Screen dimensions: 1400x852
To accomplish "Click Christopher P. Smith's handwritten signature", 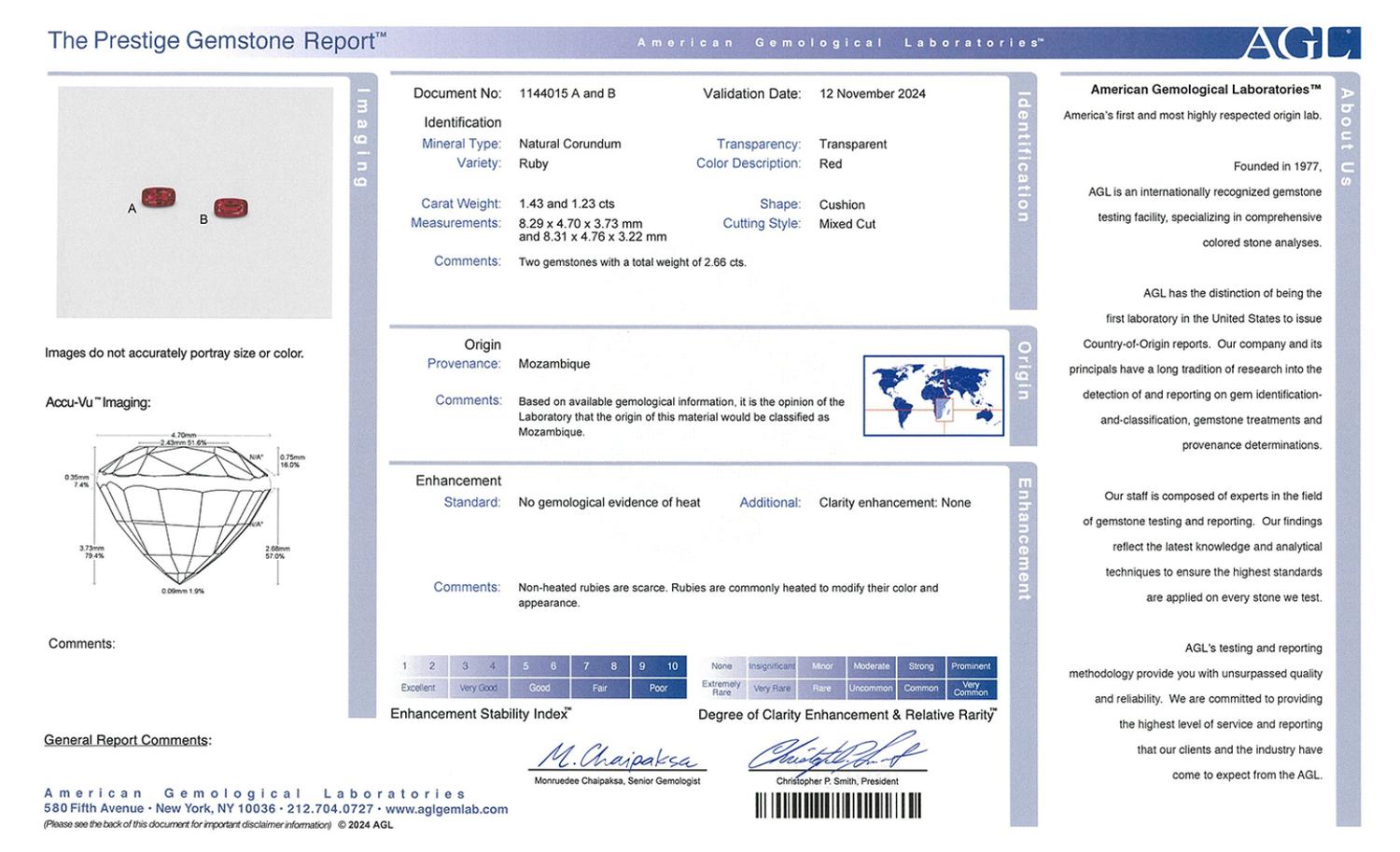I will coord(836,752).
